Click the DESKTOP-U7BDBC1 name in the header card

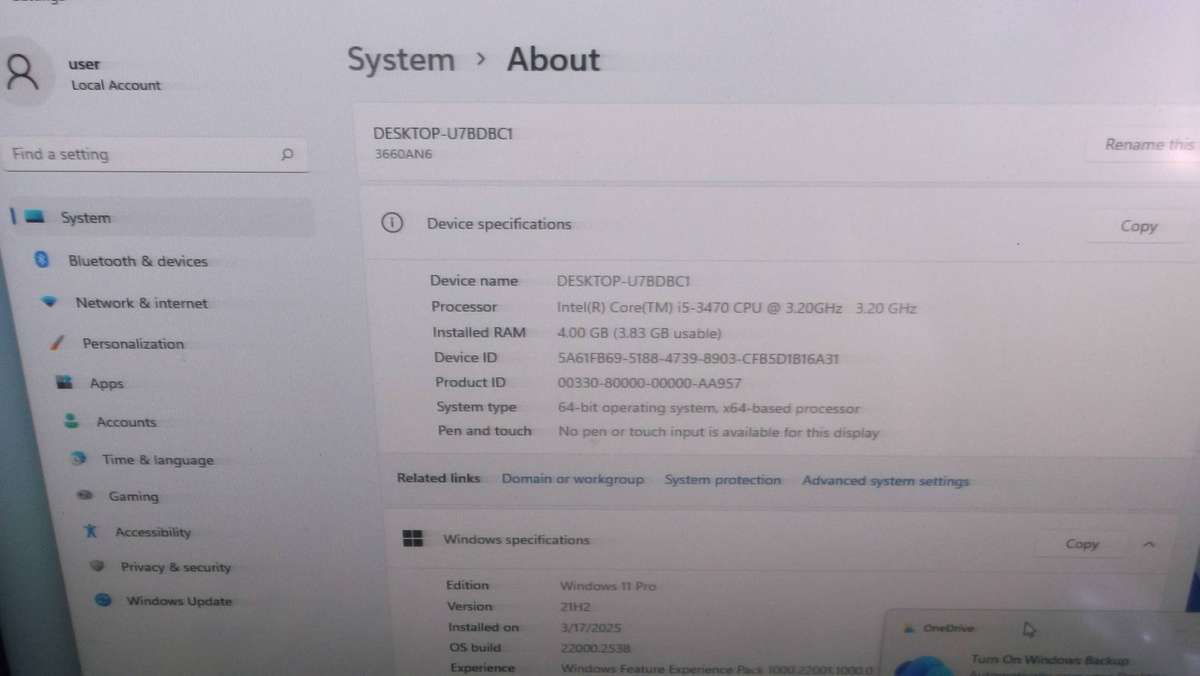pyautogui.click(x=443, y=133)
